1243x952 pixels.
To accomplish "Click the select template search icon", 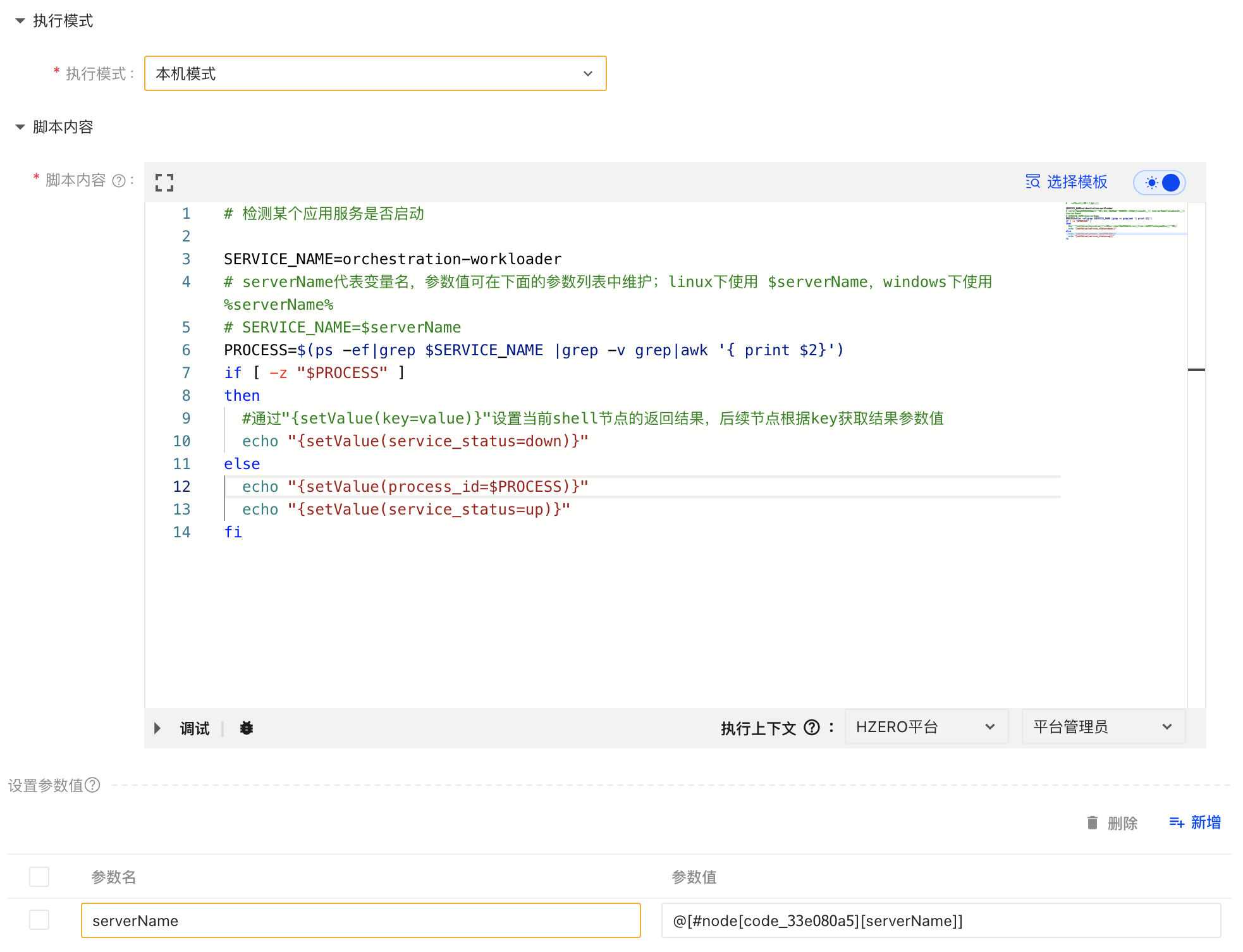I will click(x=1032, y=182).
